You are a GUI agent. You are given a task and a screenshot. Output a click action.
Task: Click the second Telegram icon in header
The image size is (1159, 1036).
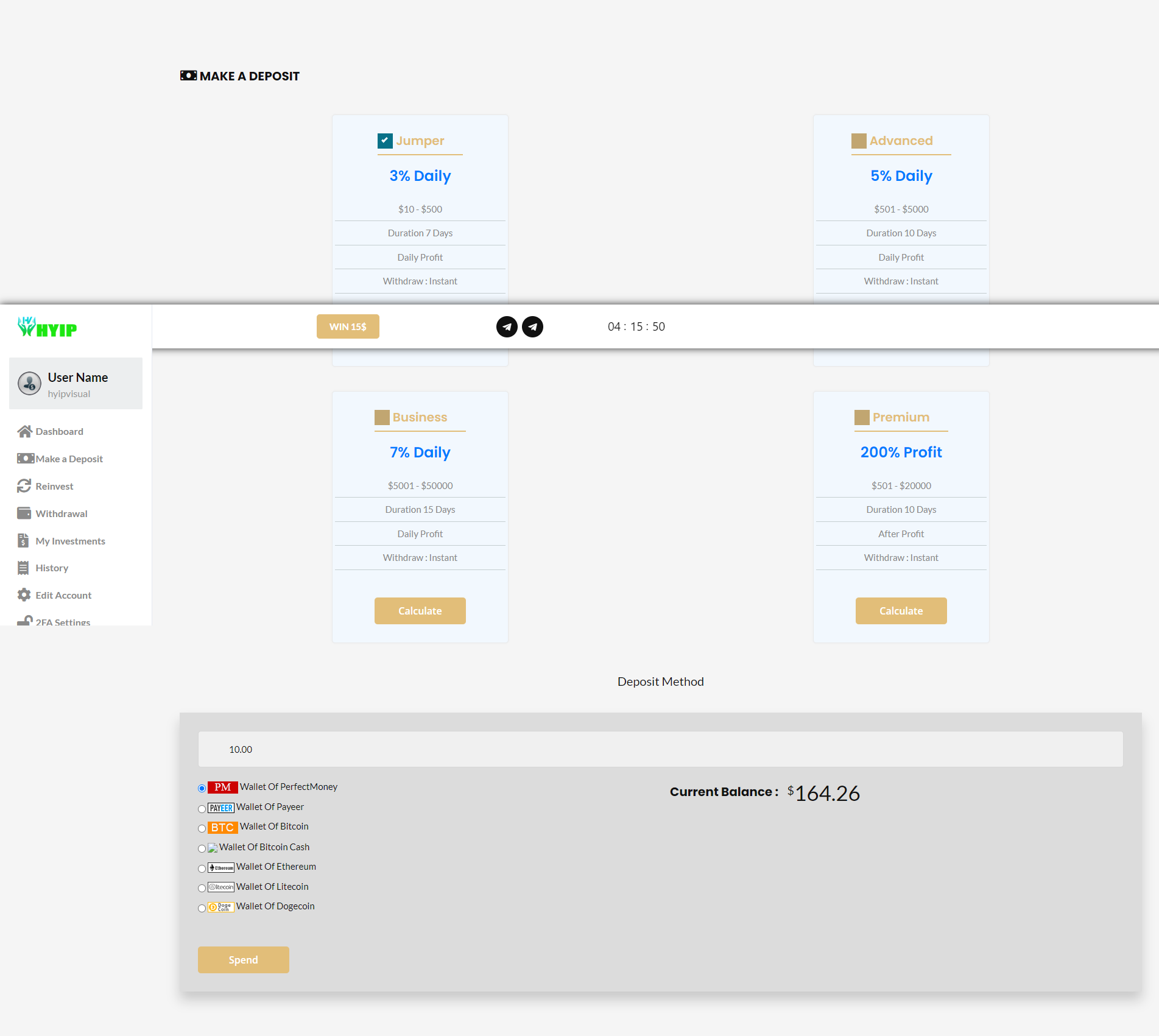(533, 326)
